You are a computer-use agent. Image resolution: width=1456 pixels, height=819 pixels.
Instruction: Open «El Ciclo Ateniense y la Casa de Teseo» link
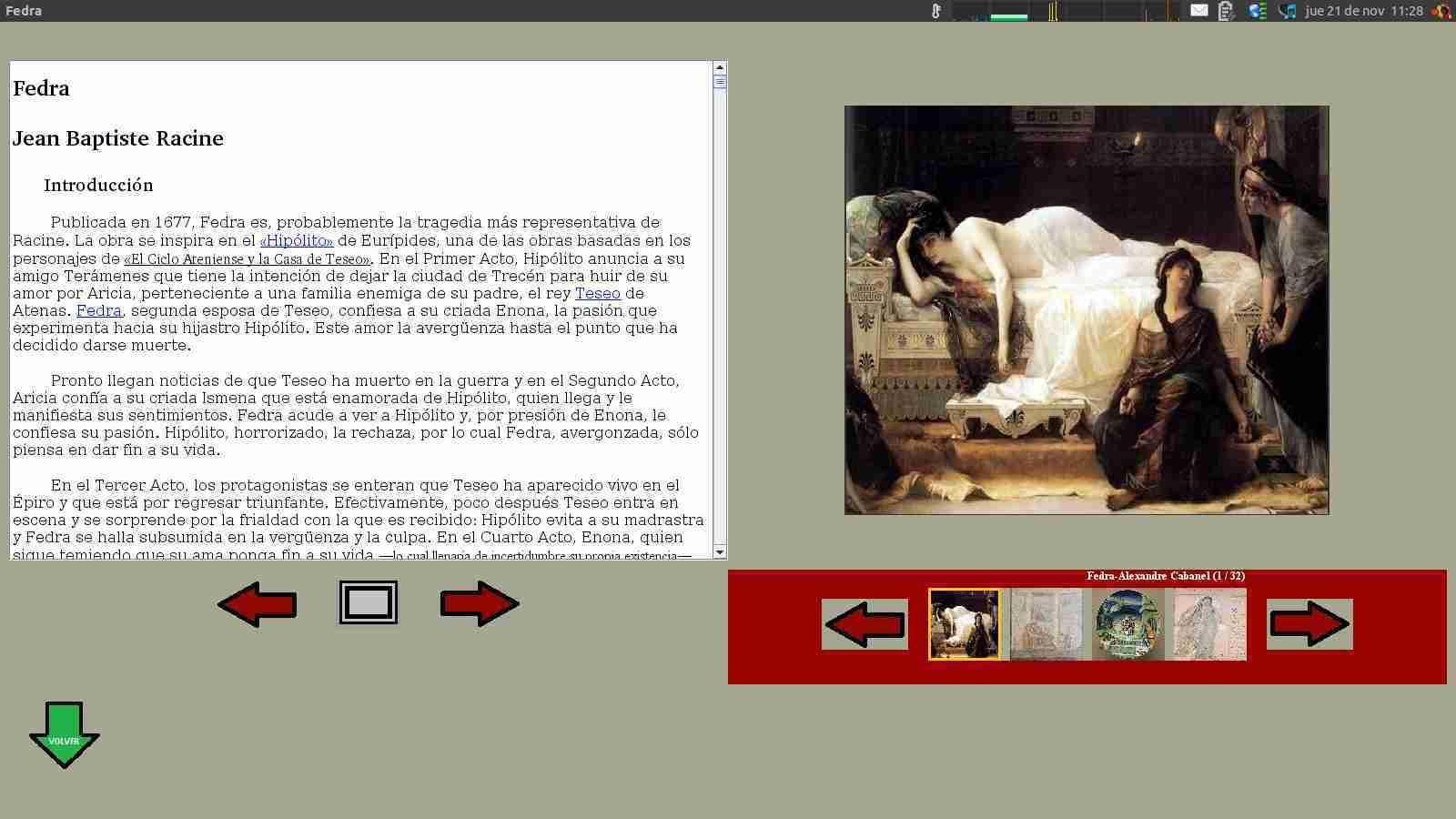tap(248, 259)
